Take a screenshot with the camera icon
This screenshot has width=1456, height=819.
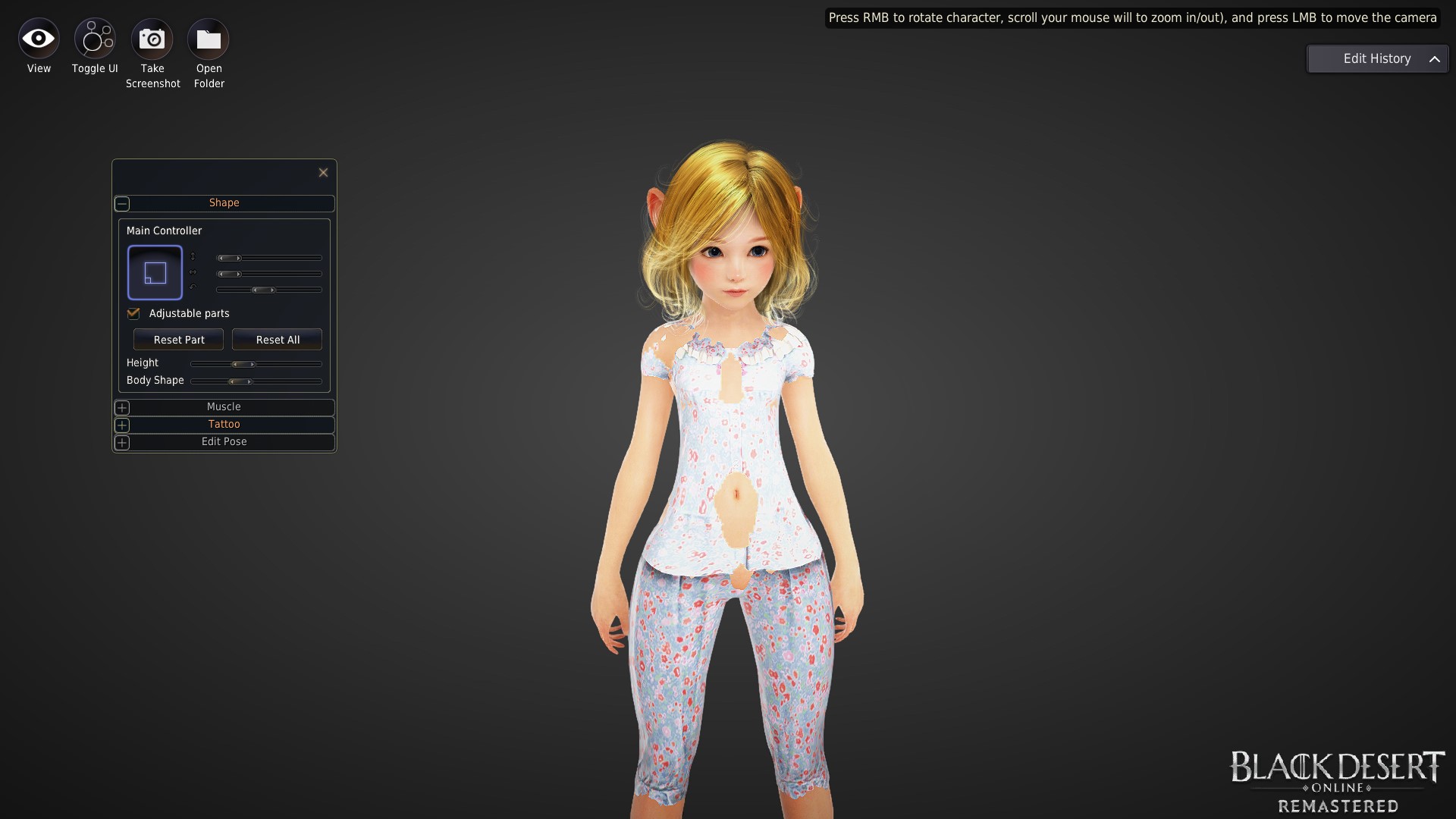click(152, 39)
